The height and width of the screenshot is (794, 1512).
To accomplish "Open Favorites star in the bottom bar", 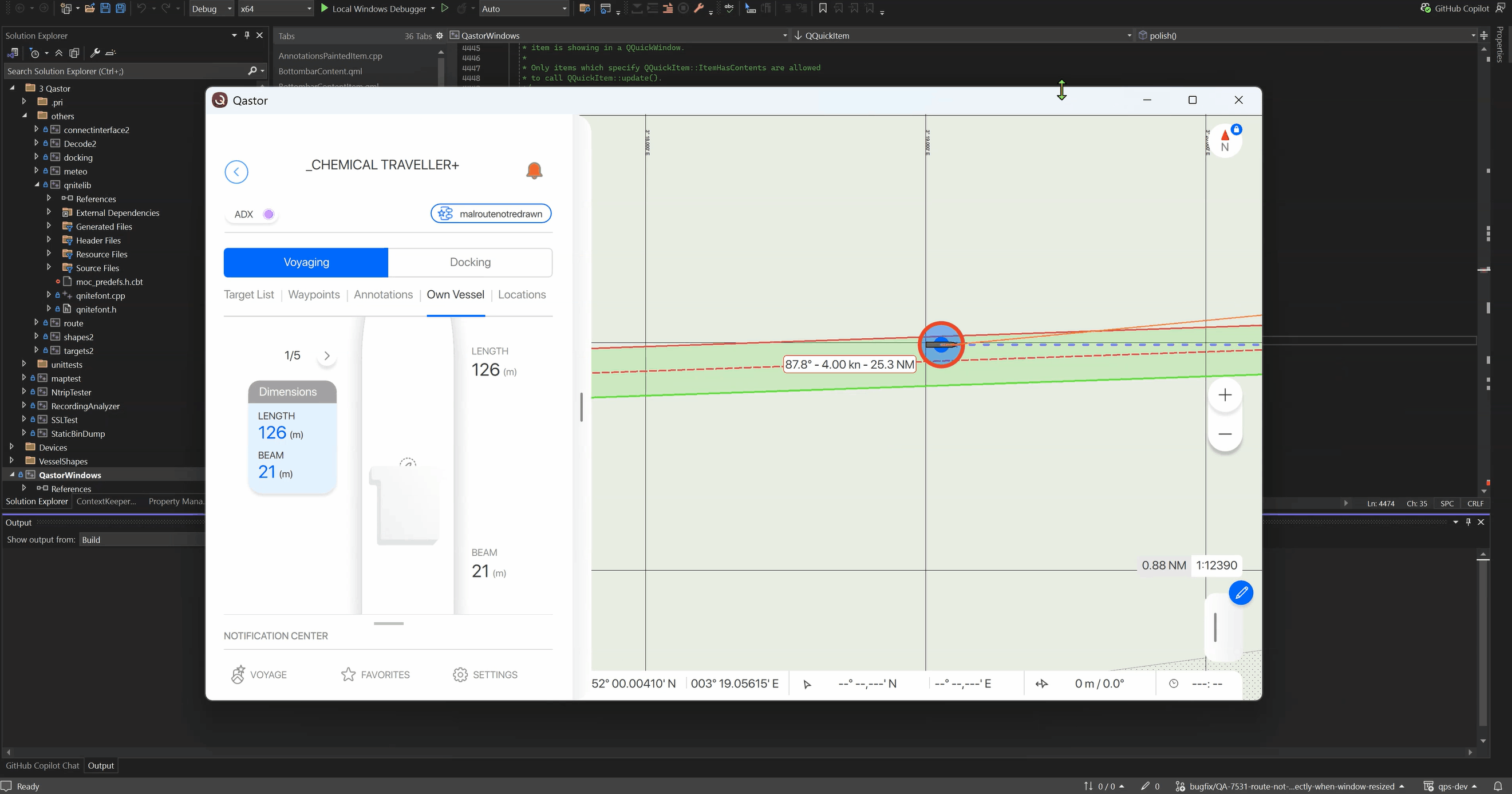I will click(375, 675).
